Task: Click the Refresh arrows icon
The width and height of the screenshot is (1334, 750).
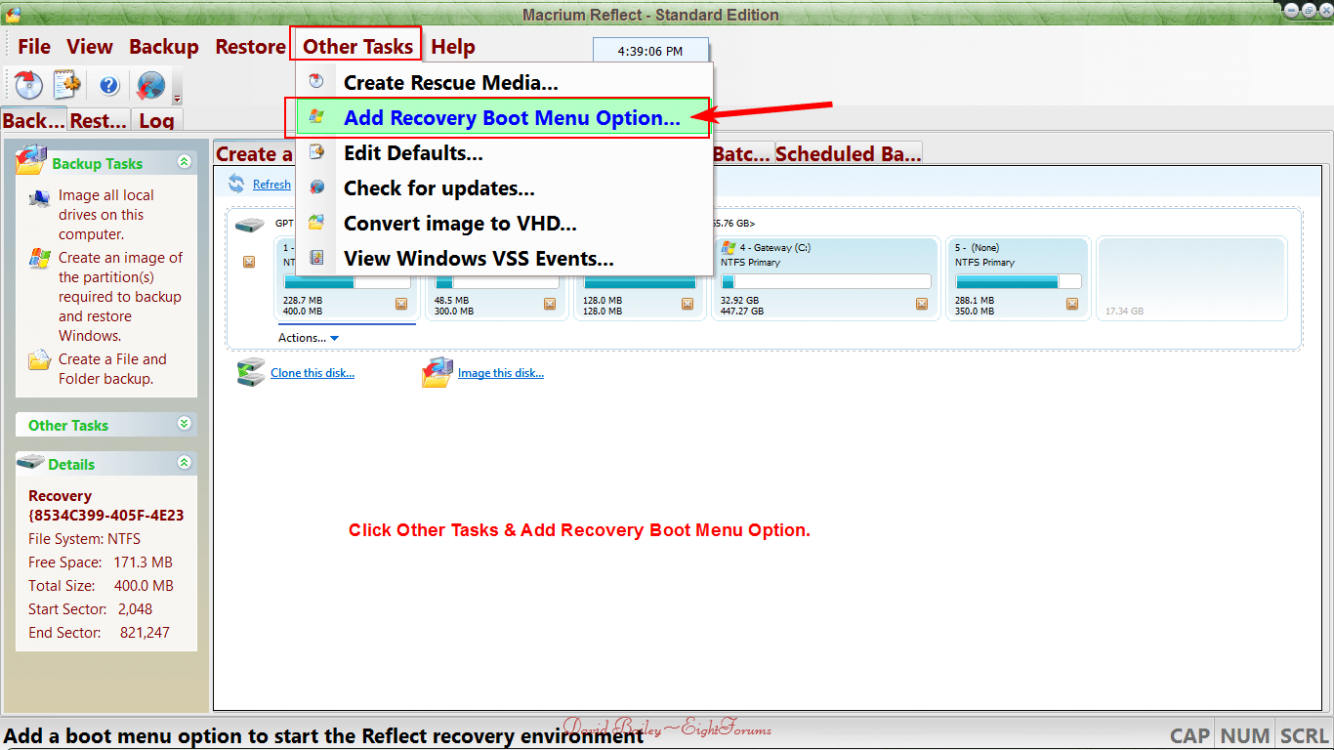Action: tap(237, 183)
